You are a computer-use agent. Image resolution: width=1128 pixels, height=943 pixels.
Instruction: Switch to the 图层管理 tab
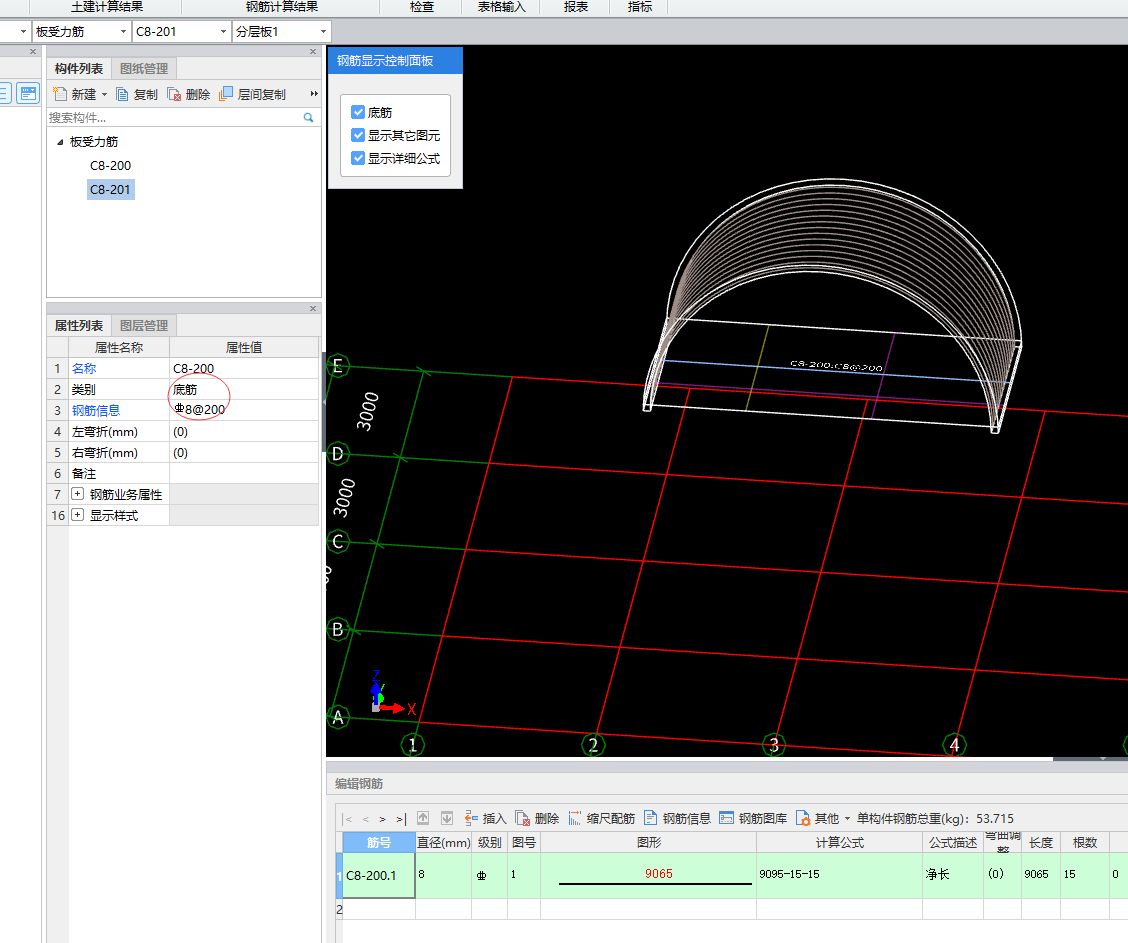coord(144,325)
